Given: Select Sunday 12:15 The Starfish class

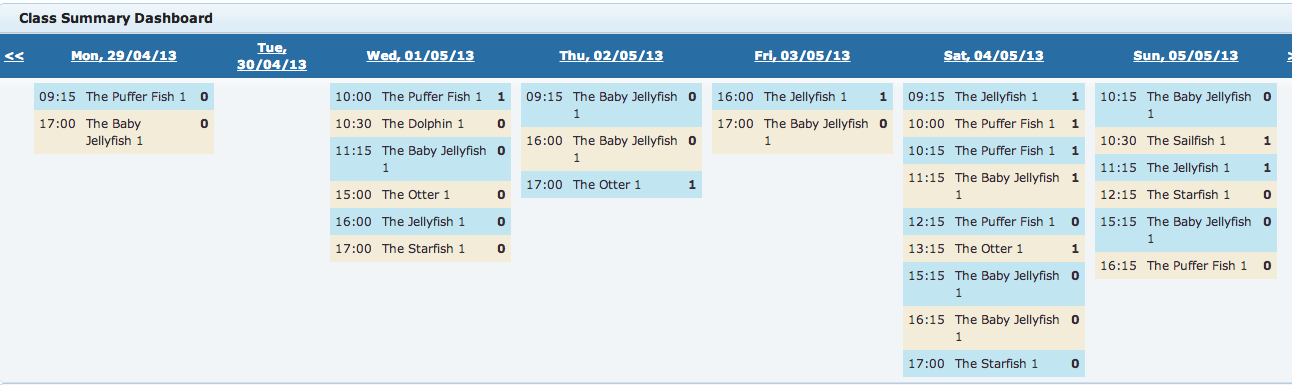Looking at the screenshot, I should [1185, 195].
